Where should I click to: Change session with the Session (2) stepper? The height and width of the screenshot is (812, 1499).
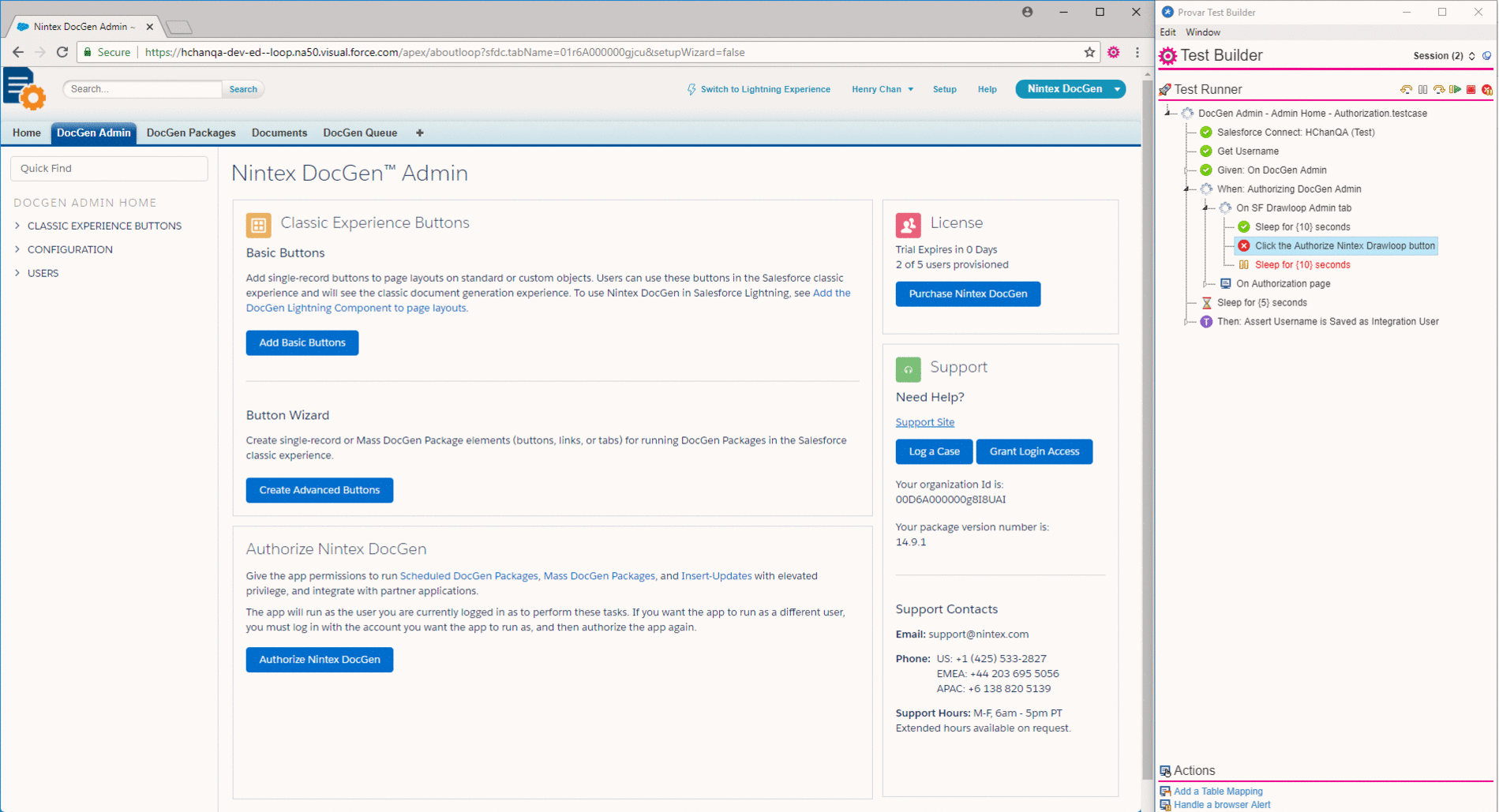tap(1472, 56)
